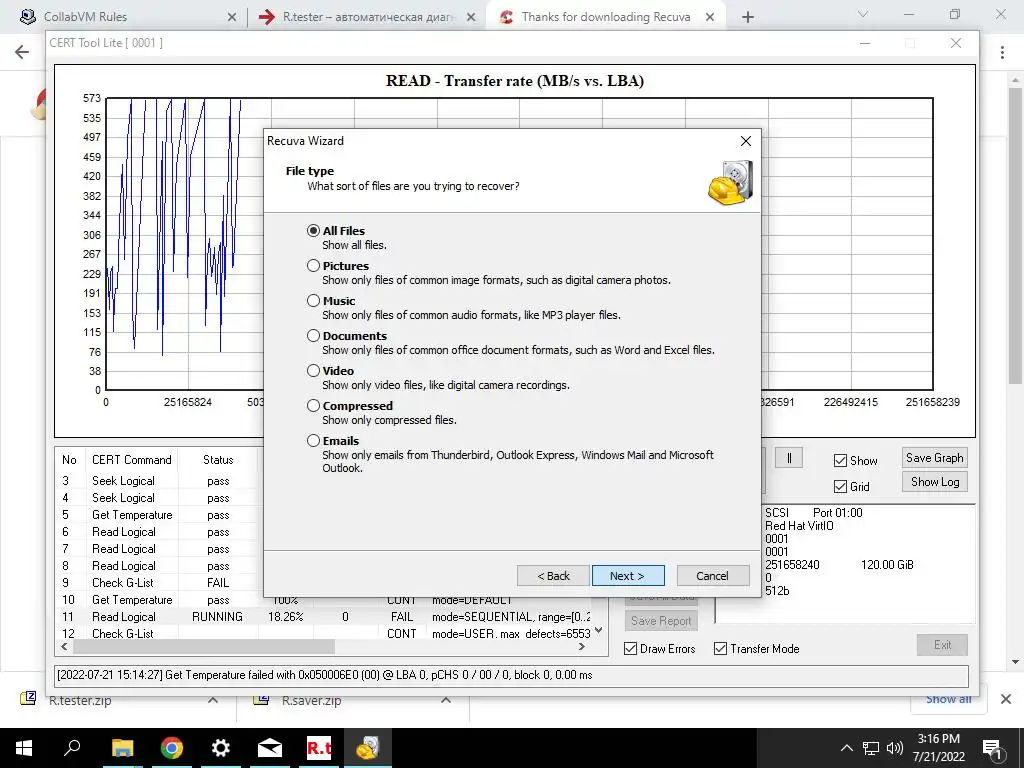Close the Recuva download tab
This screenshot has width=1024, height=768.
pos(710,17)
